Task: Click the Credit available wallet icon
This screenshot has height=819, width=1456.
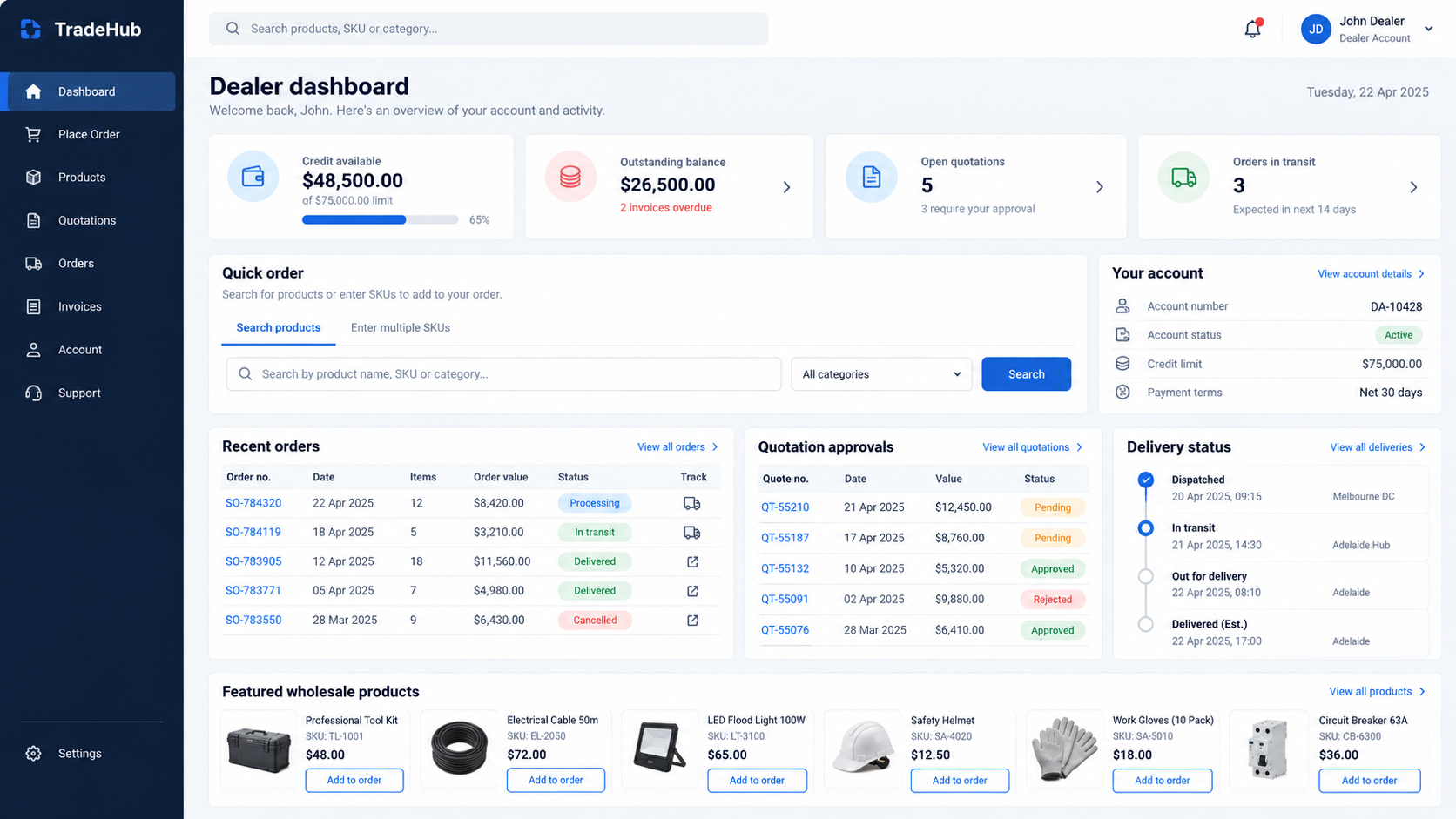Action: [x=253, y=177]
